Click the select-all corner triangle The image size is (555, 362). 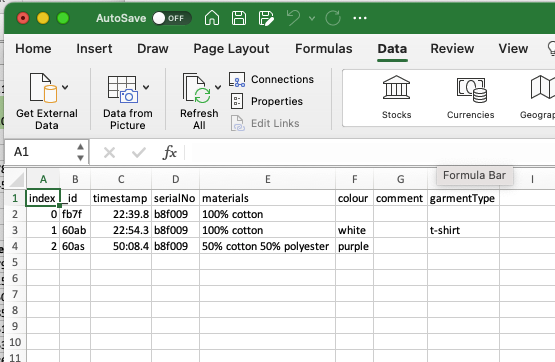(x=17, y=179)
